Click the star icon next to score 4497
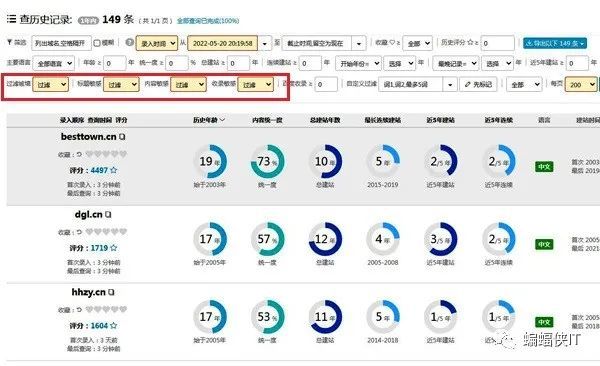This screenshot has width=600, height=366. click(114, 170)
